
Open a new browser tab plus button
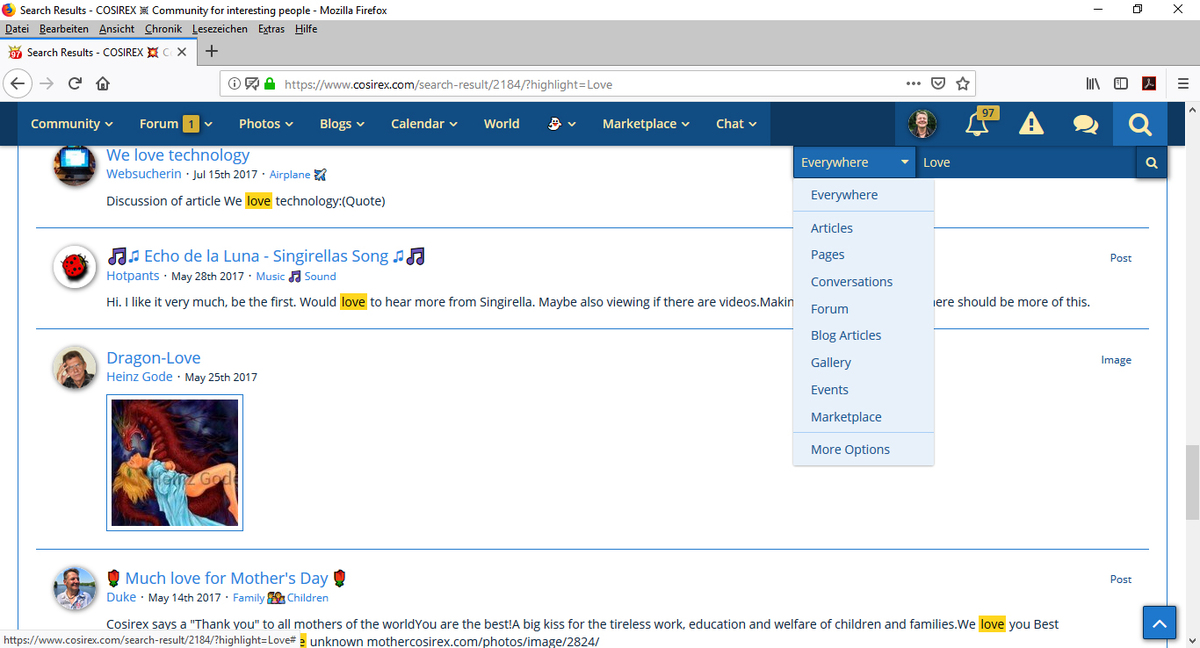[x=211, y=52]
